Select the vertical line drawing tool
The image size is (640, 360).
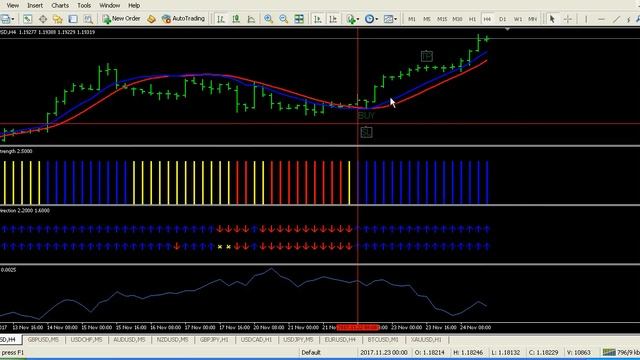coord(586,19)
